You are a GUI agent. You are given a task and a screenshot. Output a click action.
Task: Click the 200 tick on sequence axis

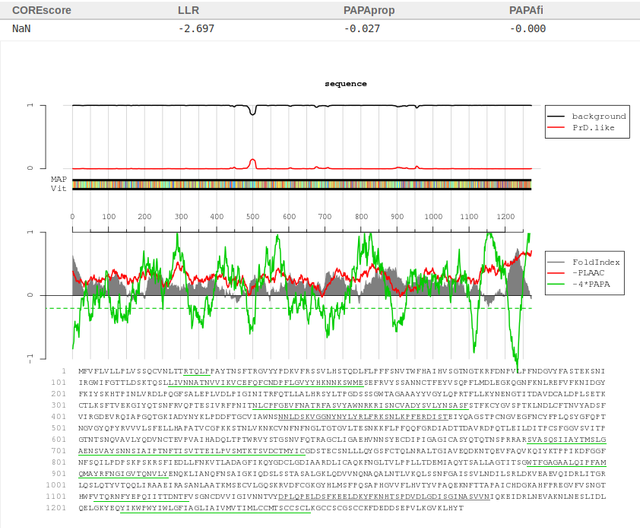pos(144,217)
